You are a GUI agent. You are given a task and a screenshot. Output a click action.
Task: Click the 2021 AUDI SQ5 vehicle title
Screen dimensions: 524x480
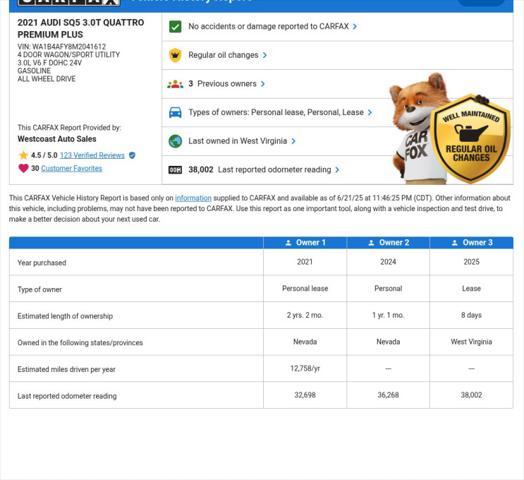pyautogui.click(x=81, y=29)
